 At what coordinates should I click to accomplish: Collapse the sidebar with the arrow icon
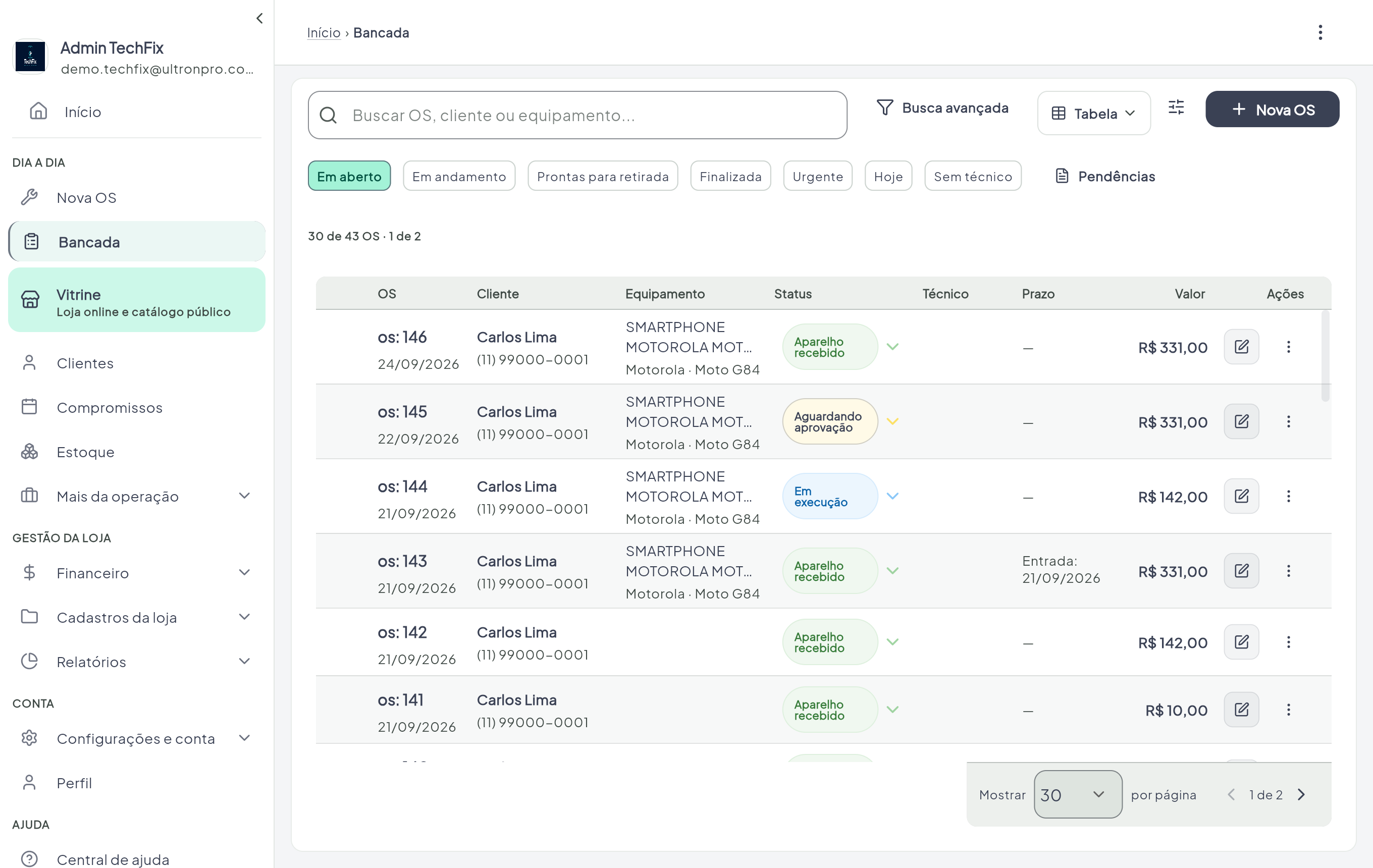click(259, 18)
